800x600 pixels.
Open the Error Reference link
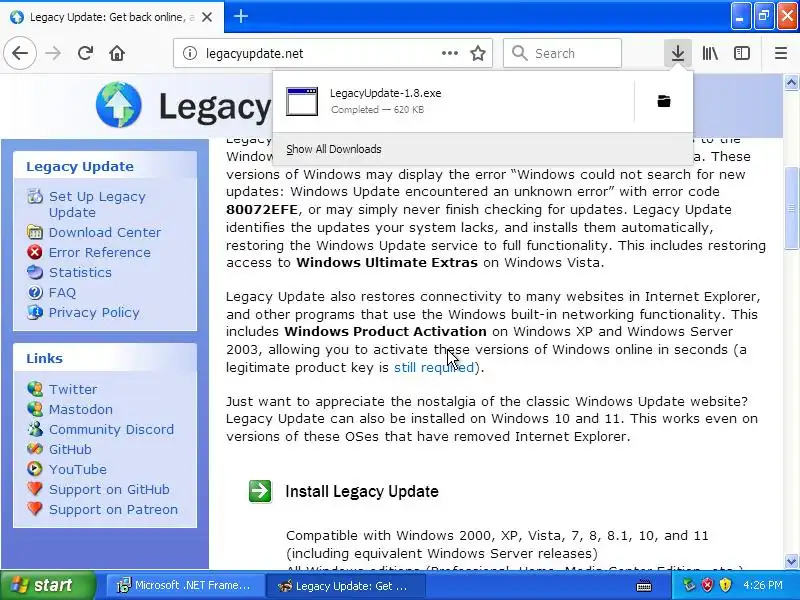[x=99, y=252]
